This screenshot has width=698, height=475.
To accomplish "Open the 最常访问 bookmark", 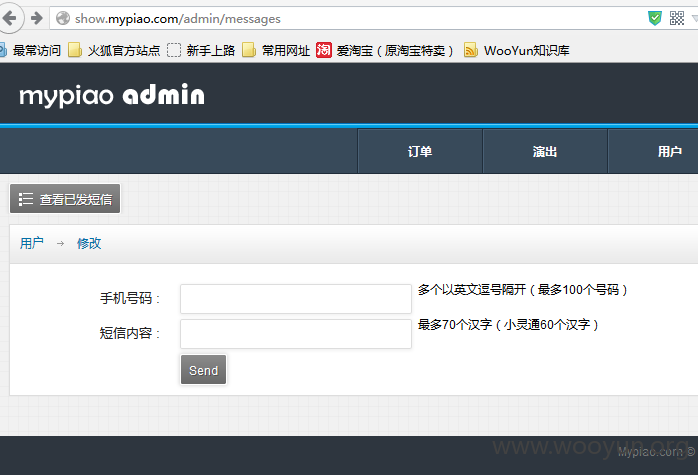I will click(x=31, y=50).
